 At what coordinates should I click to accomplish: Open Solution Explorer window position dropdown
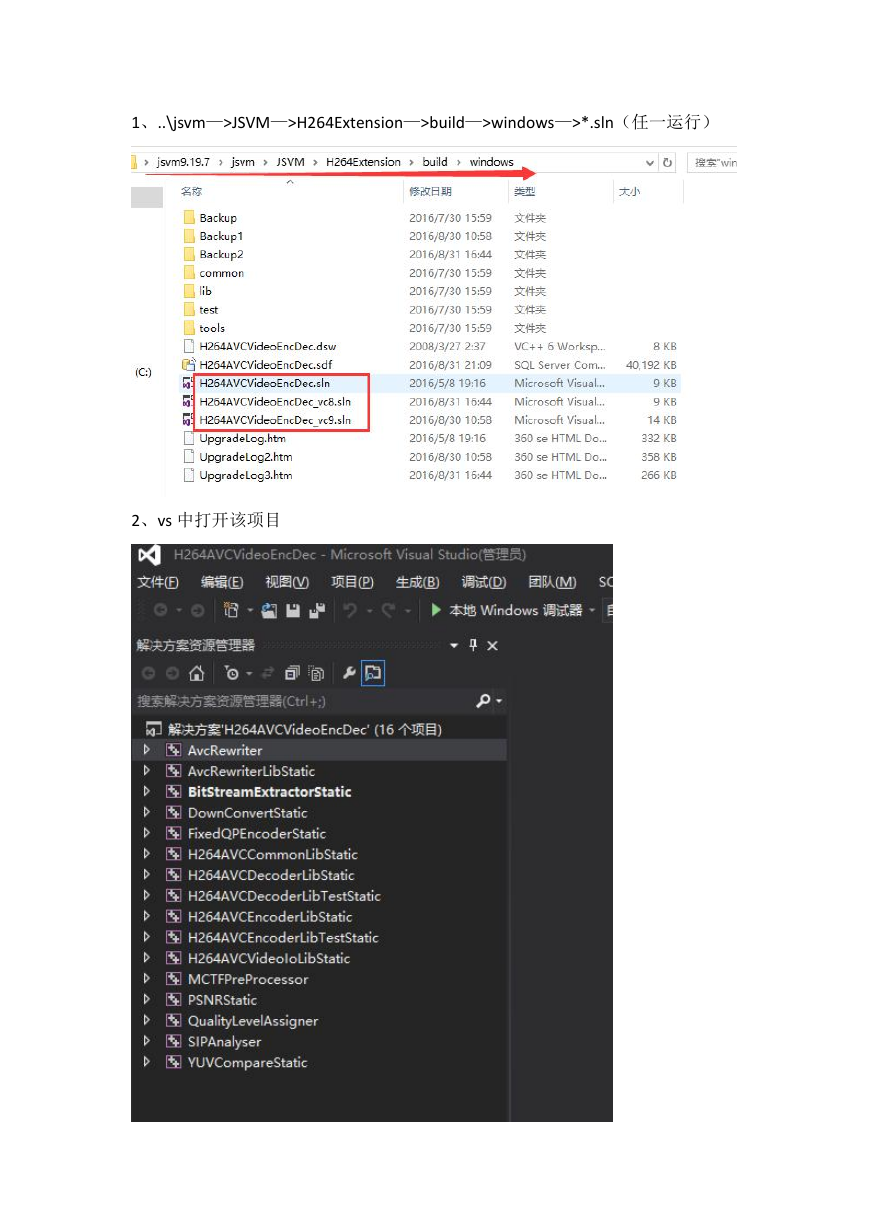pyautogui.click(x=454, y=645)
